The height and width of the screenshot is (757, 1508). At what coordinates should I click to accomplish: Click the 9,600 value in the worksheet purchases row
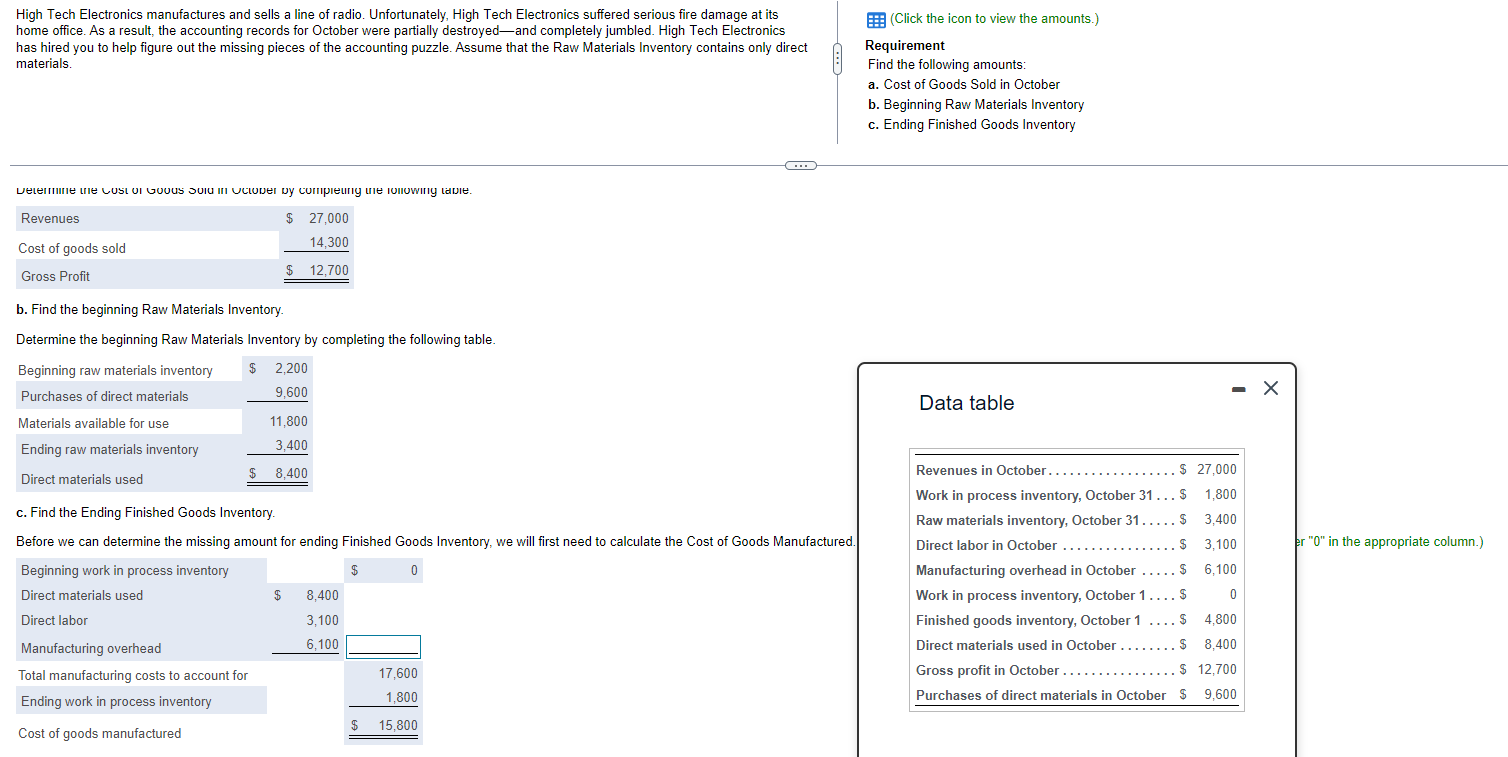[x=292, y=392]
